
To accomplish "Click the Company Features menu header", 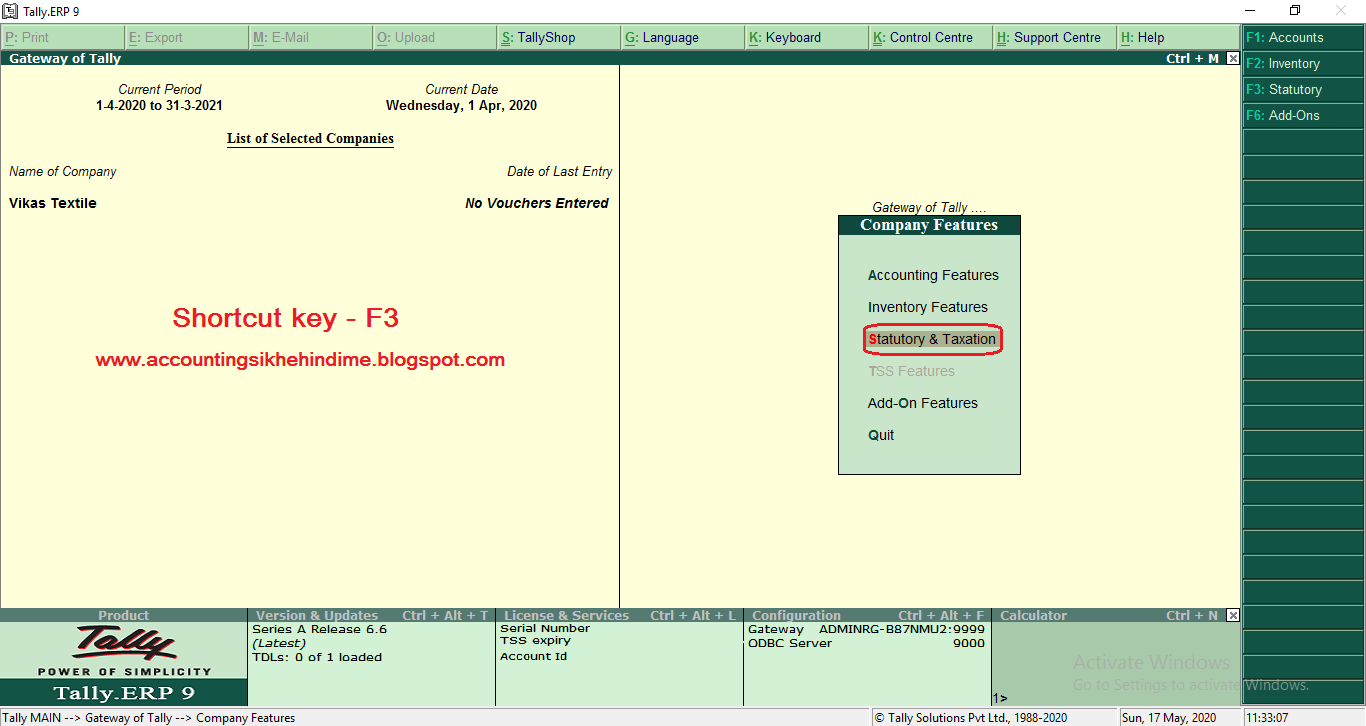I will [x=929, y=225].
